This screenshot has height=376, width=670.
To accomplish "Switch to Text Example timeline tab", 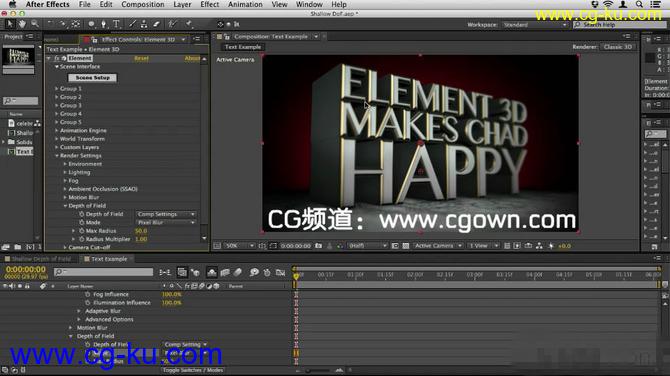I will click(x=109, y=259).
